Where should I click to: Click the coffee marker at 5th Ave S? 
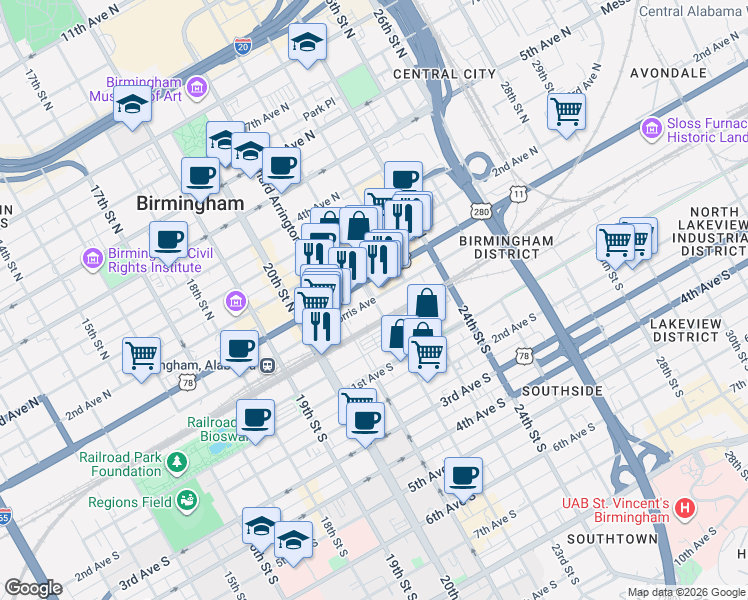click(463, 477)
